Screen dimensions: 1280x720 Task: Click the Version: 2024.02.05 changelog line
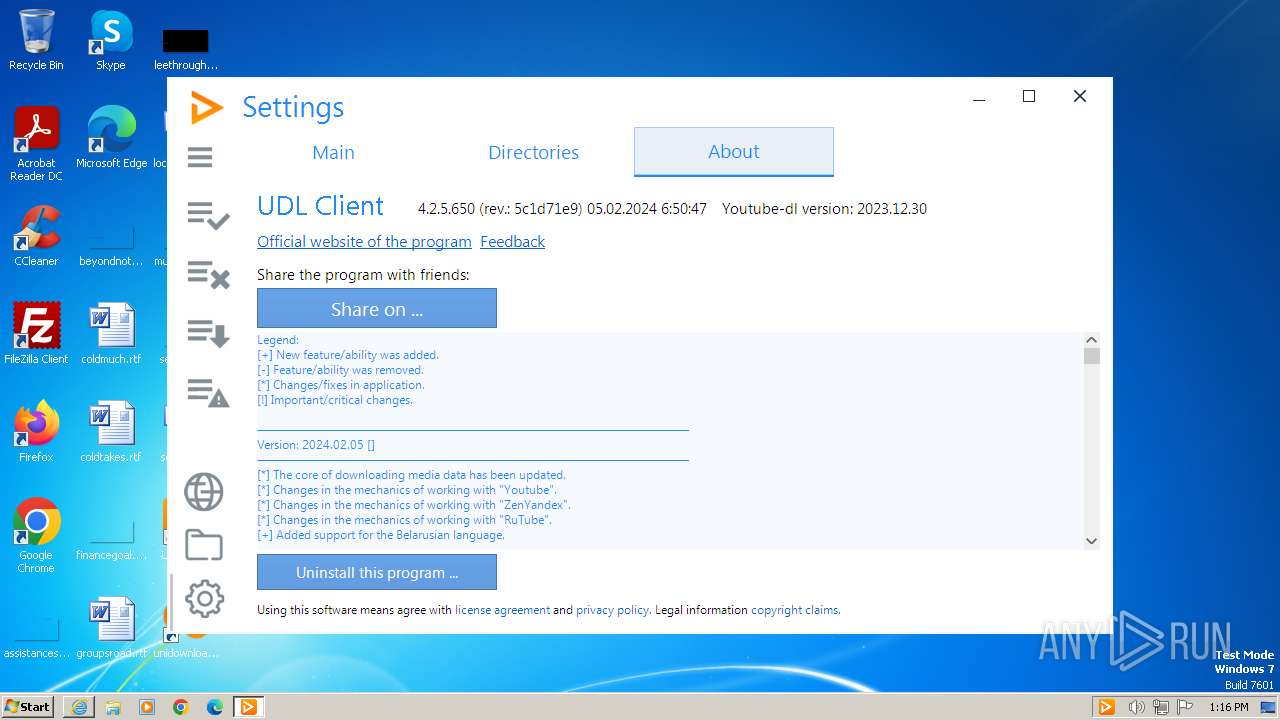pos(316,445)
